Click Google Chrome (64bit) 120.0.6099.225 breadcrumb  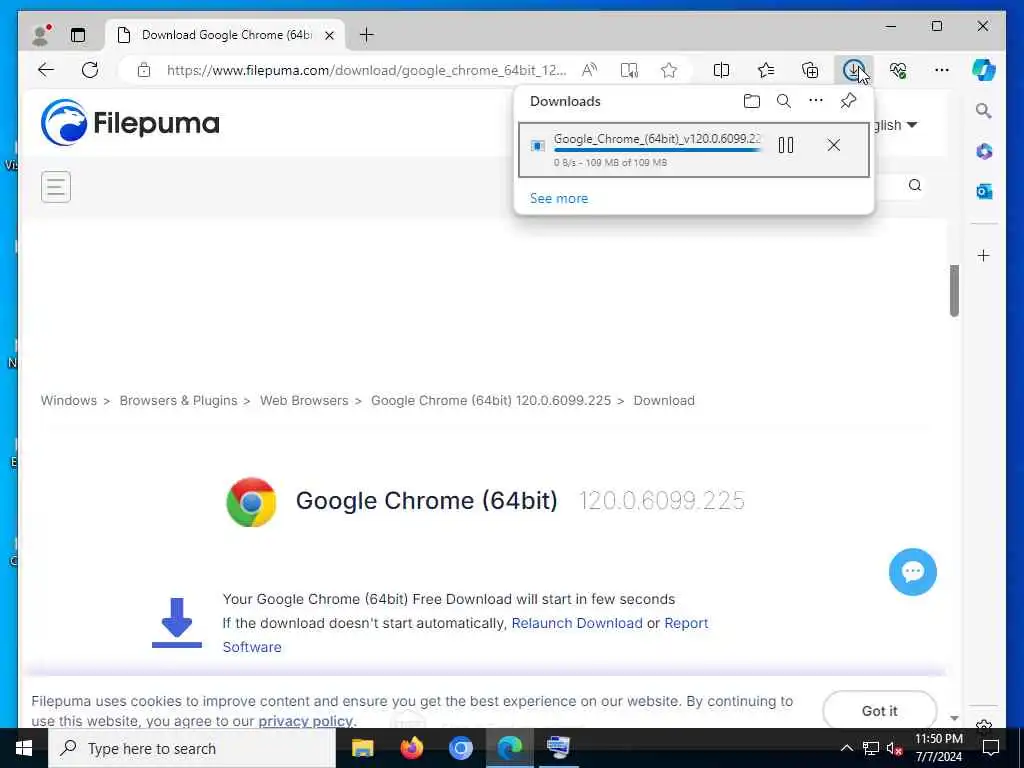491,400
